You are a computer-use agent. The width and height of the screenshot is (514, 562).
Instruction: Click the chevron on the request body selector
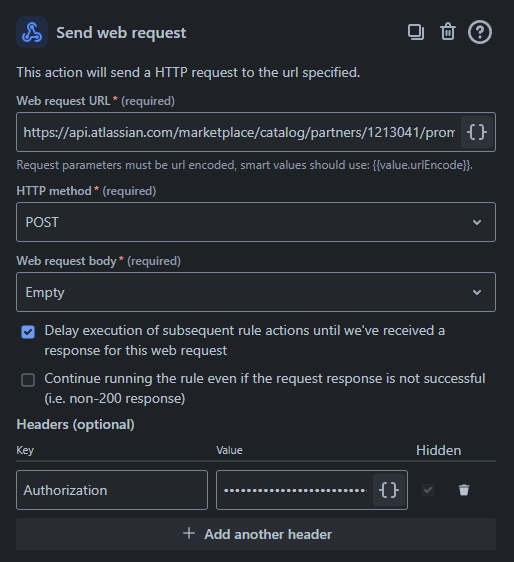[477, 292]
